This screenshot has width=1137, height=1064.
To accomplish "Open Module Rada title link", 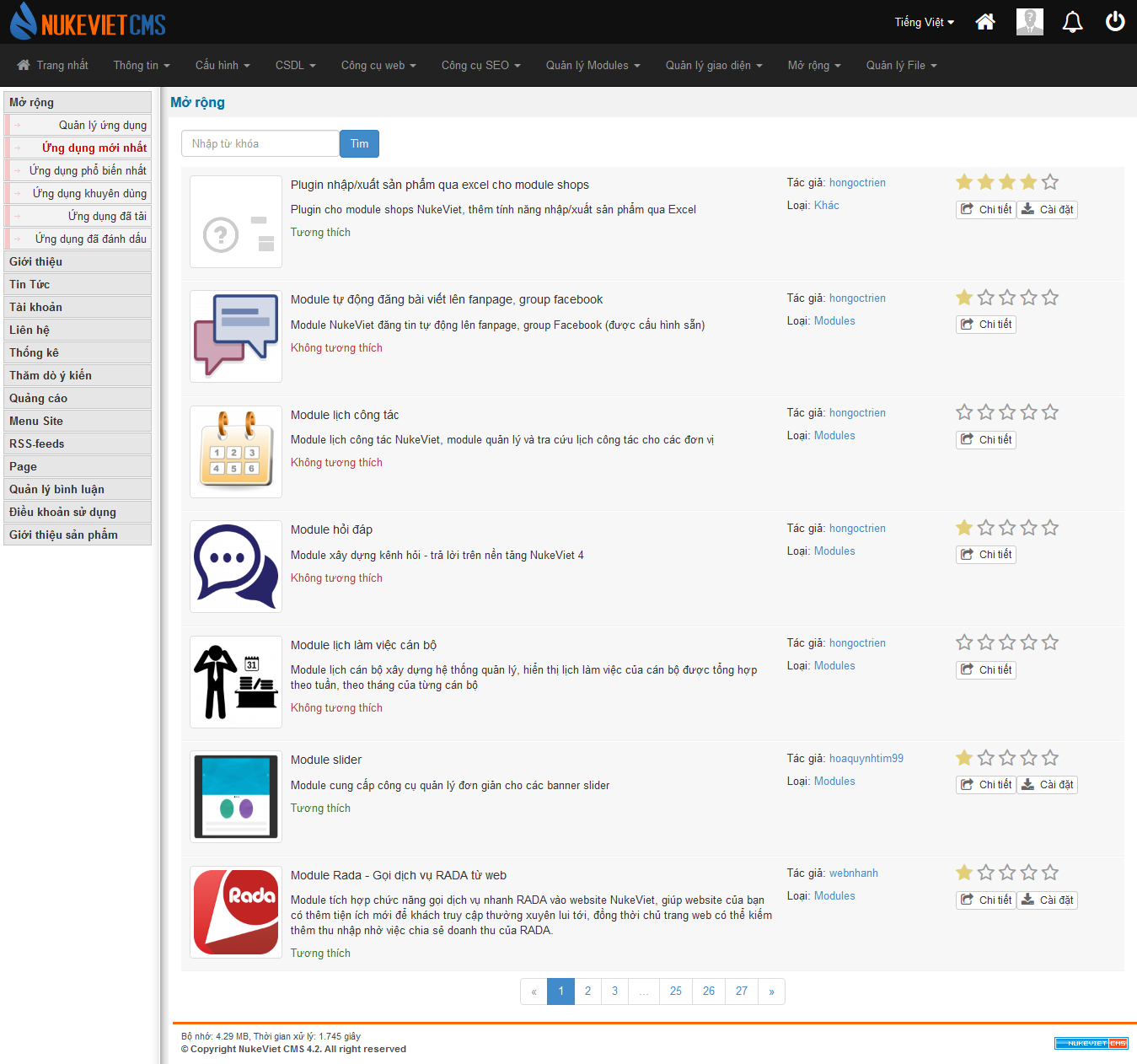I will (399, 875).
